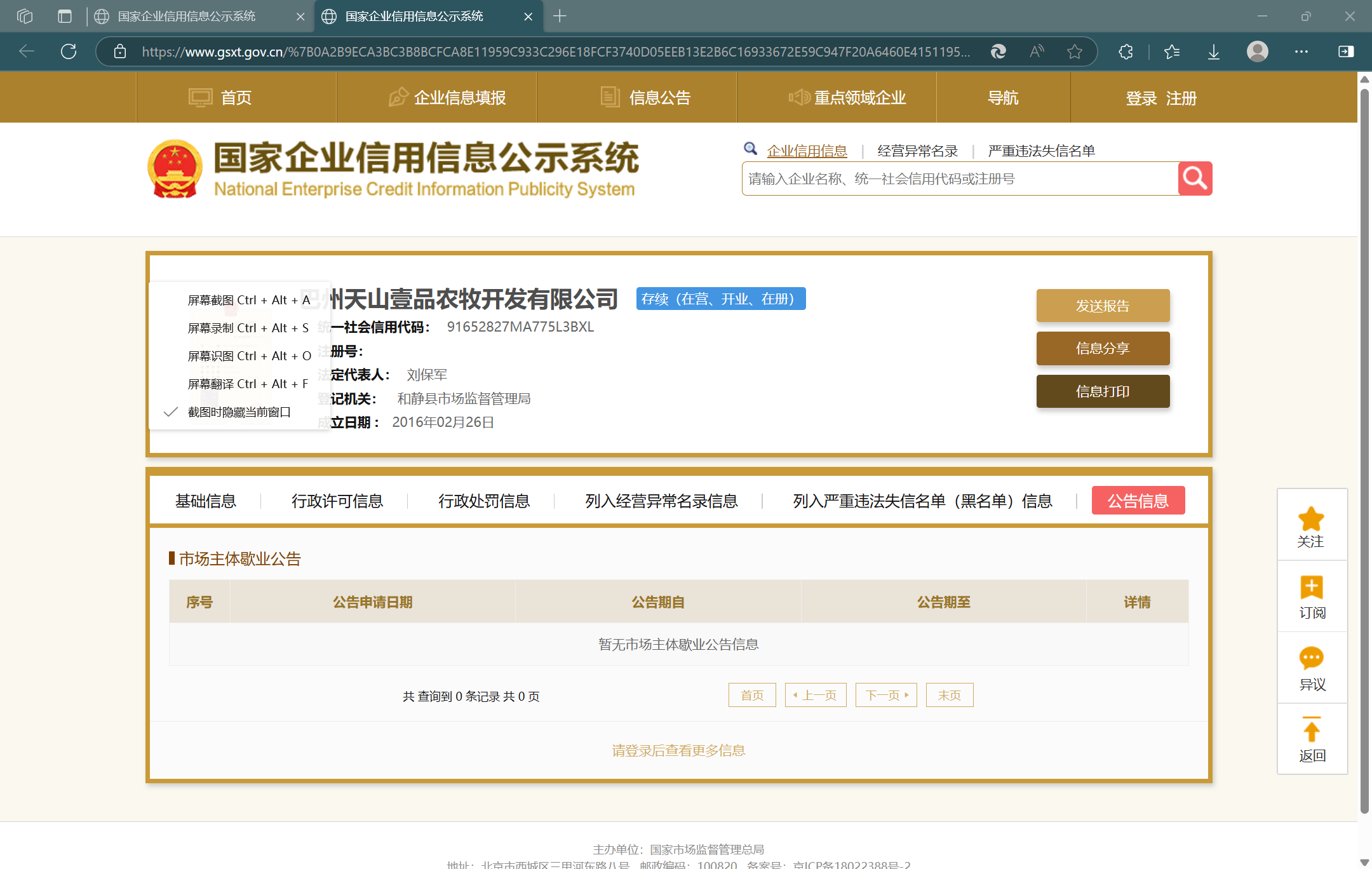
Task: Select 经营异常名录 search category
Action: pyautogui.click(x=917, y=151)
